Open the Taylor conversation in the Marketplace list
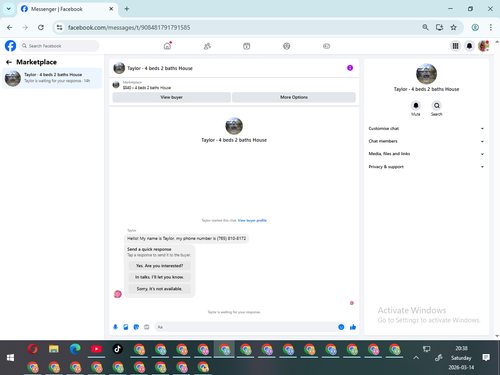 pos(52,78)
